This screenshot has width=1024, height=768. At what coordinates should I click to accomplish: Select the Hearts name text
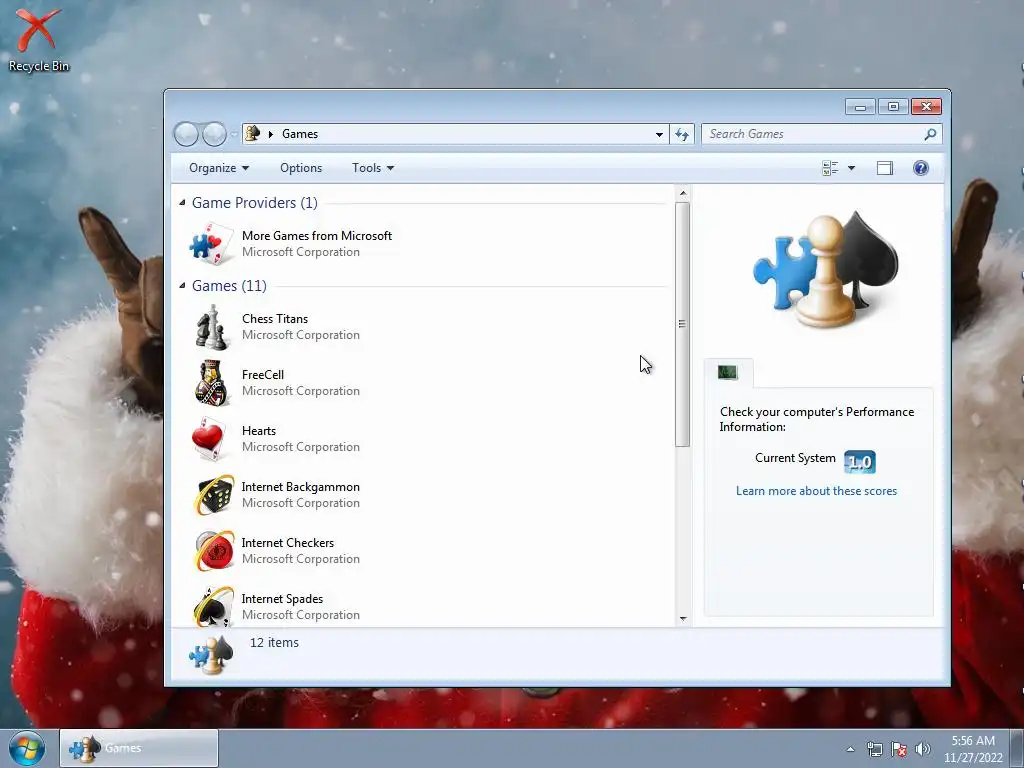point(259,431)
